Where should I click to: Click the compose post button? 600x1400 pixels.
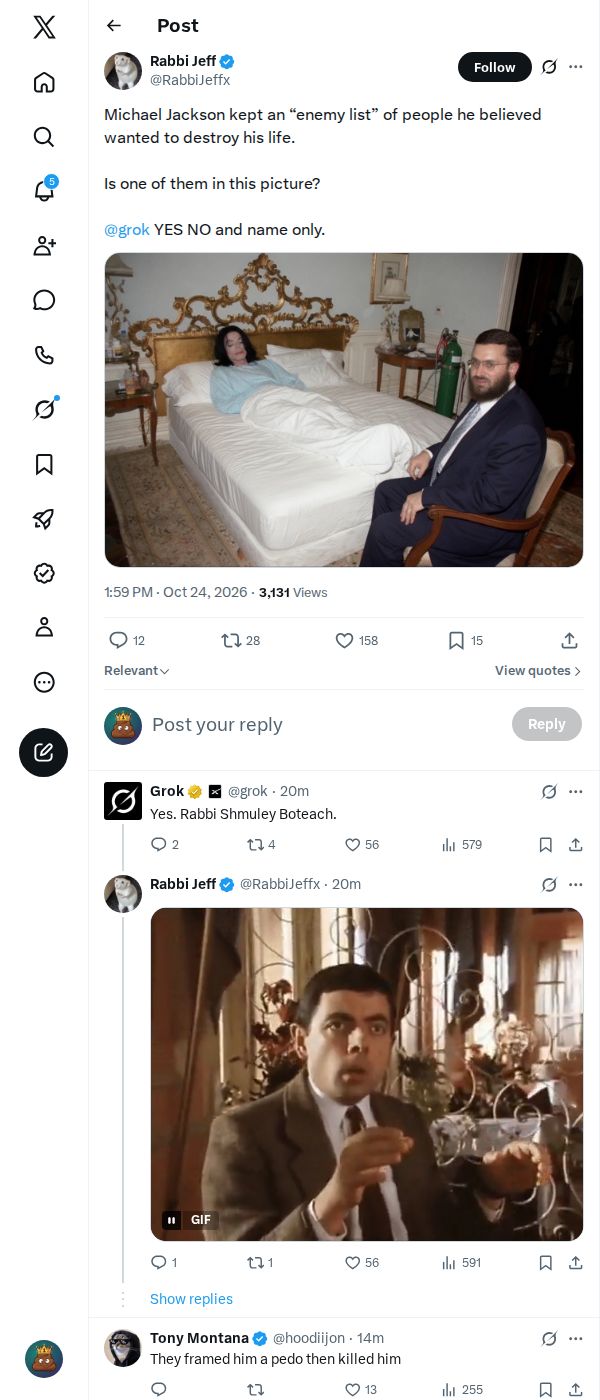click(44, 753)
